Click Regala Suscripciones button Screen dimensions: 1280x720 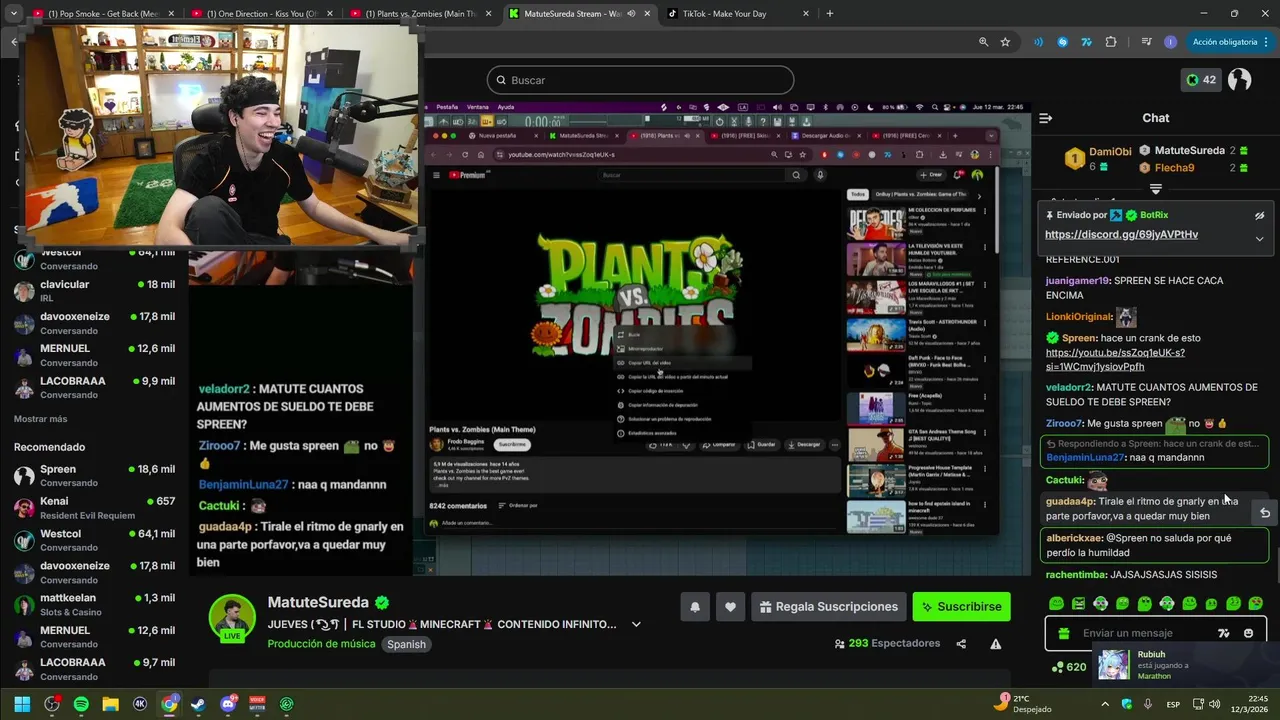click(828, 607)
